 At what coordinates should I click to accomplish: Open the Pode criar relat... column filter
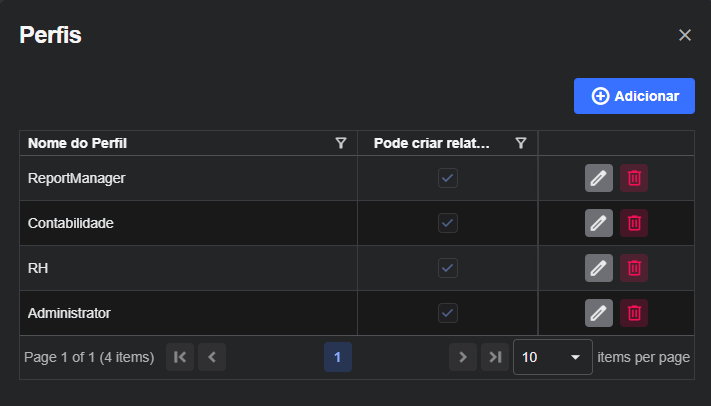tap(521, 143)
